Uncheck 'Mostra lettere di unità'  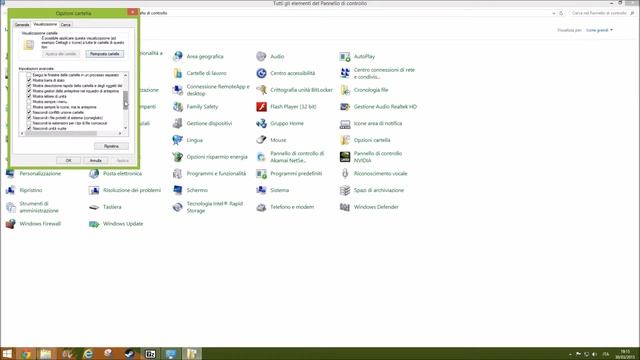[x=29, y=96]
